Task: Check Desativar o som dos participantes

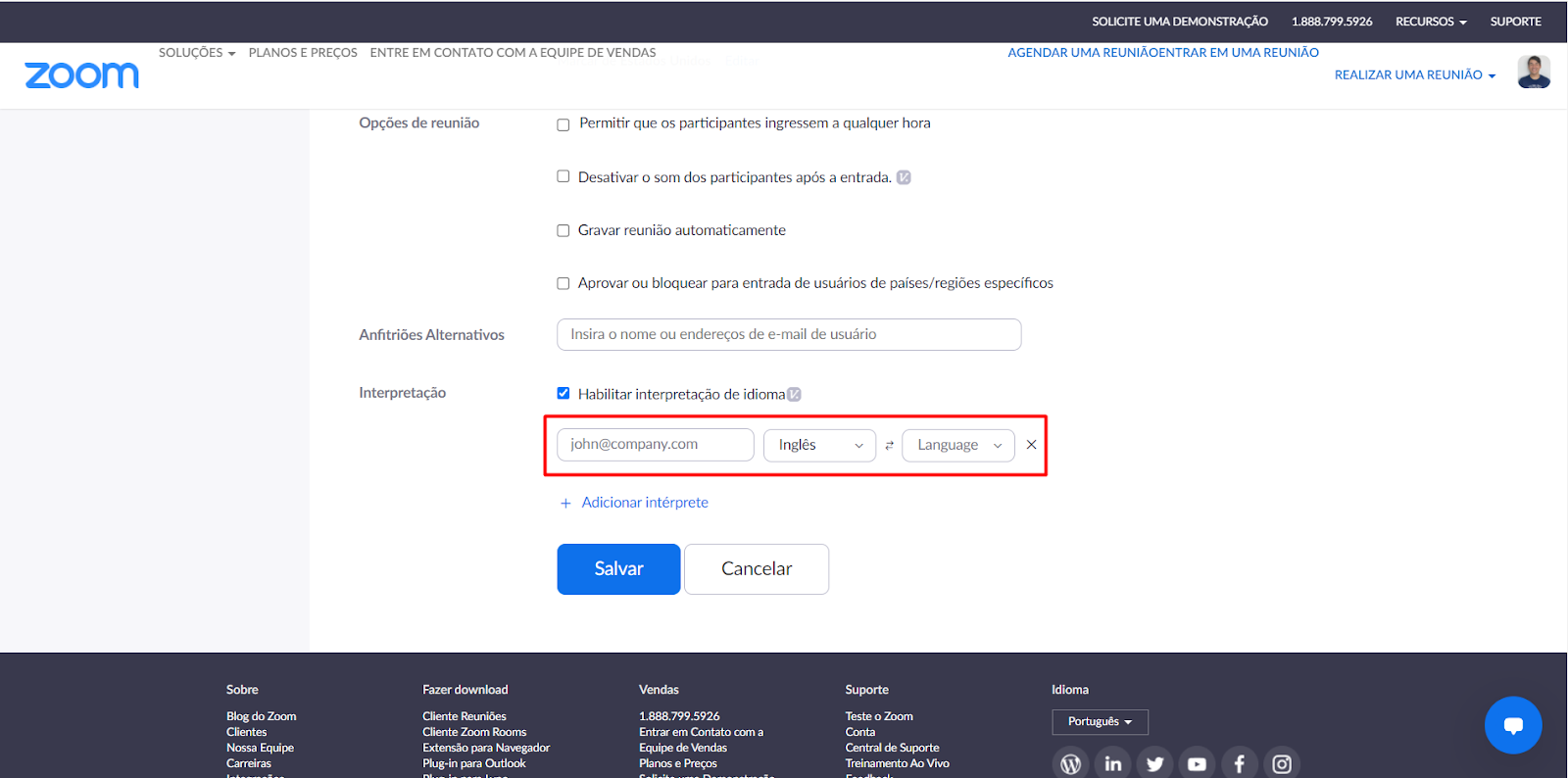Action: pyautogui.click(x=563, y=176)
